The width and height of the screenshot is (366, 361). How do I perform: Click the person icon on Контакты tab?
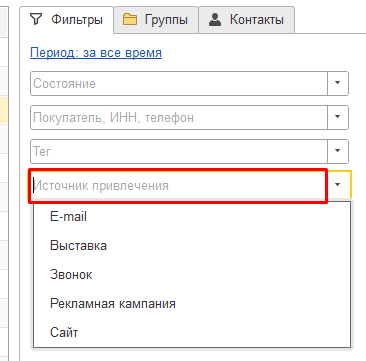tap(215, 19)
